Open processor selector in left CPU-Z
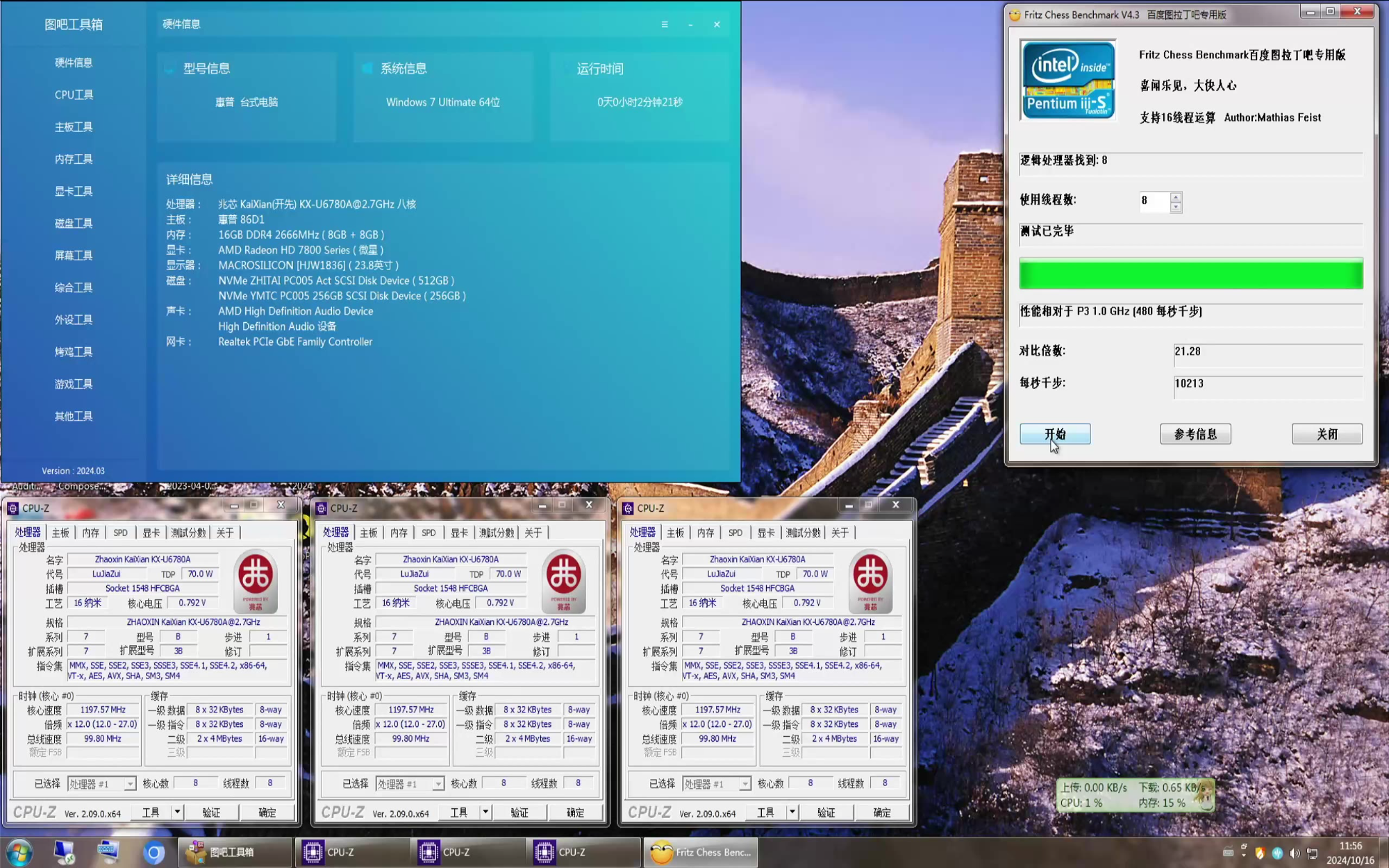This screenshot has height=868, width=1389. pos(101,783)
